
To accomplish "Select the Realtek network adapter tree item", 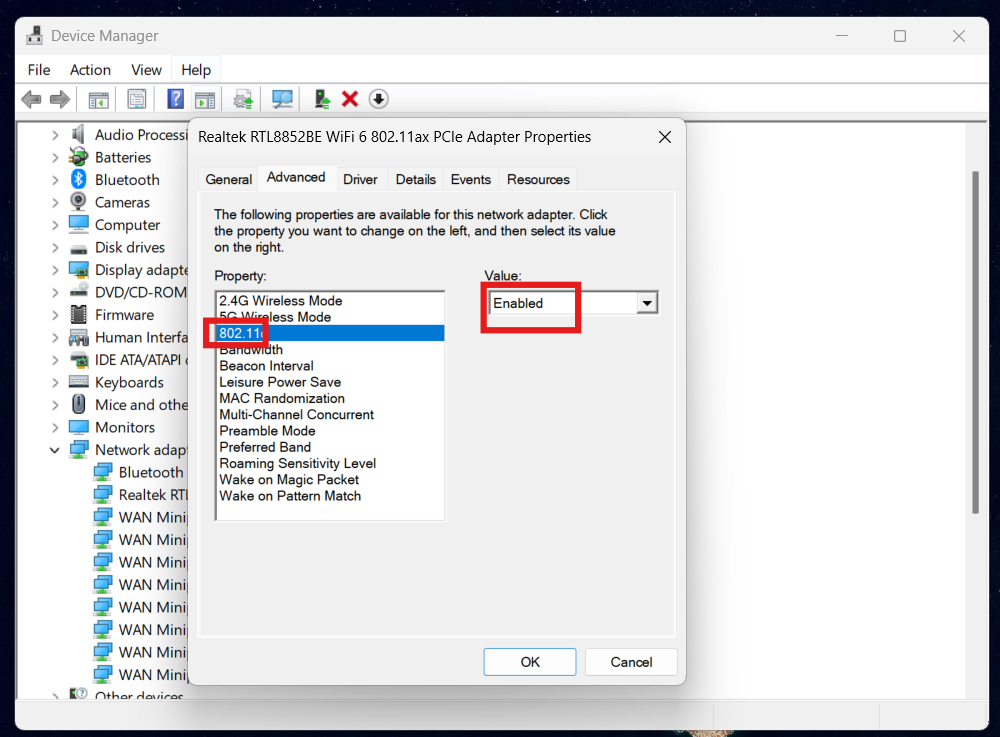I will (x=140, y=495).
